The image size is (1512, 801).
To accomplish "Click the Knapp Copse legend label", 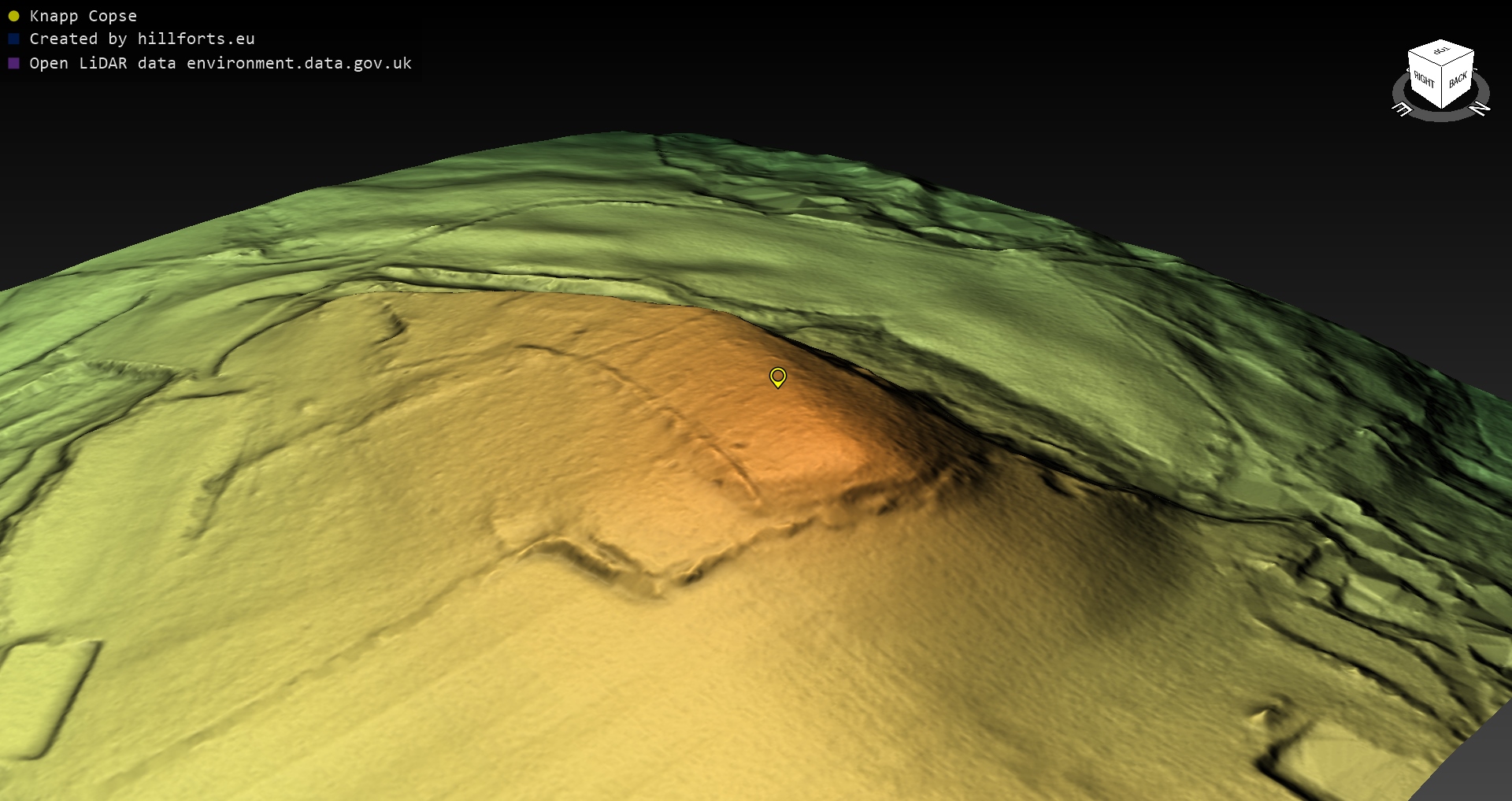I will 83,16.
